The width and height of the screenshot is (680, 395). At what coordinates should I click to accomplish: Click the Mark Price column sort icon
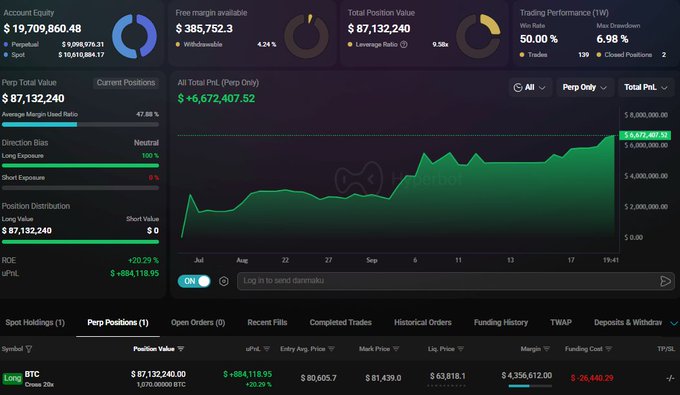[x=396, y=349]
